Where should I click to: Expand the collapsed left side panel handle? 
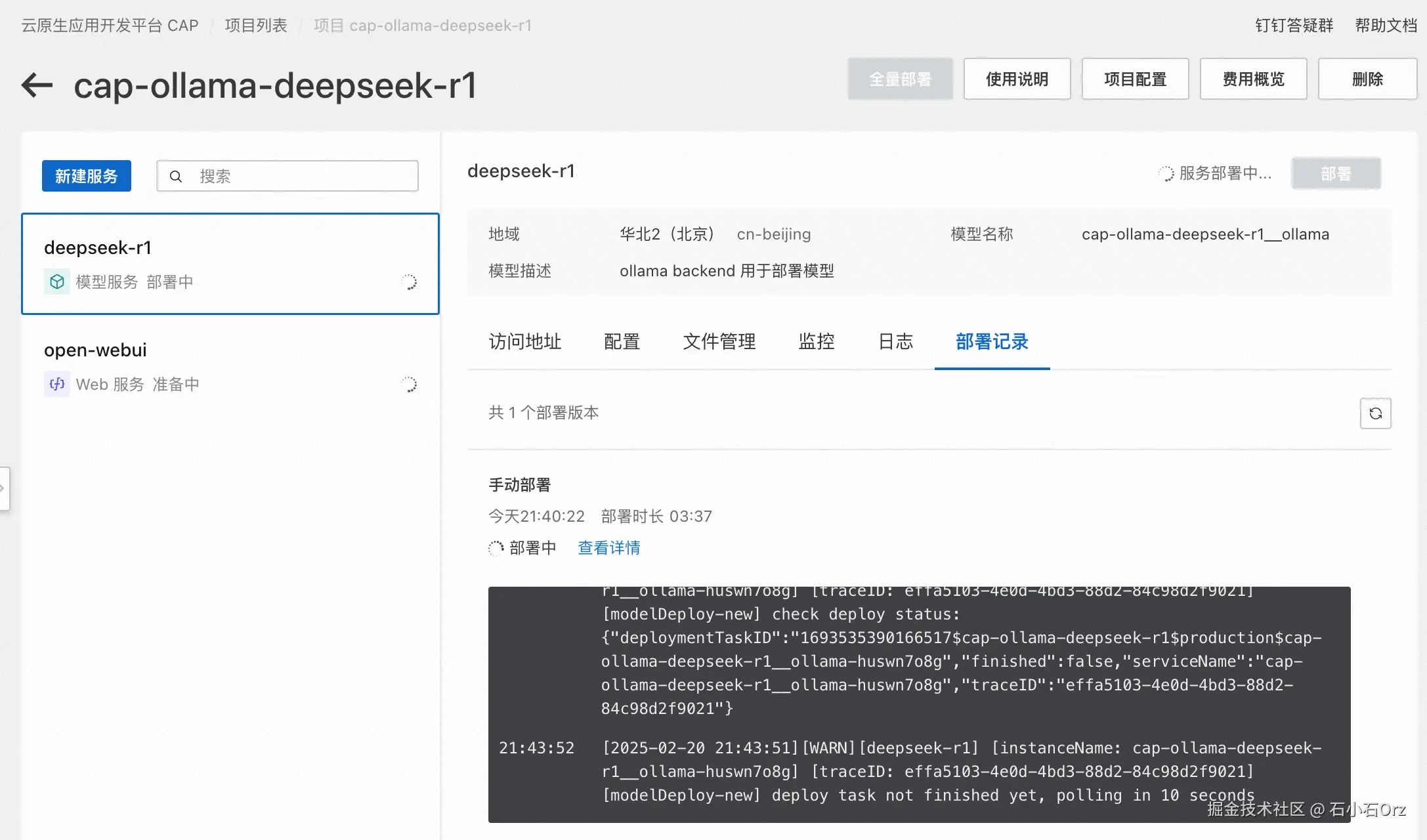click(3, 488)
